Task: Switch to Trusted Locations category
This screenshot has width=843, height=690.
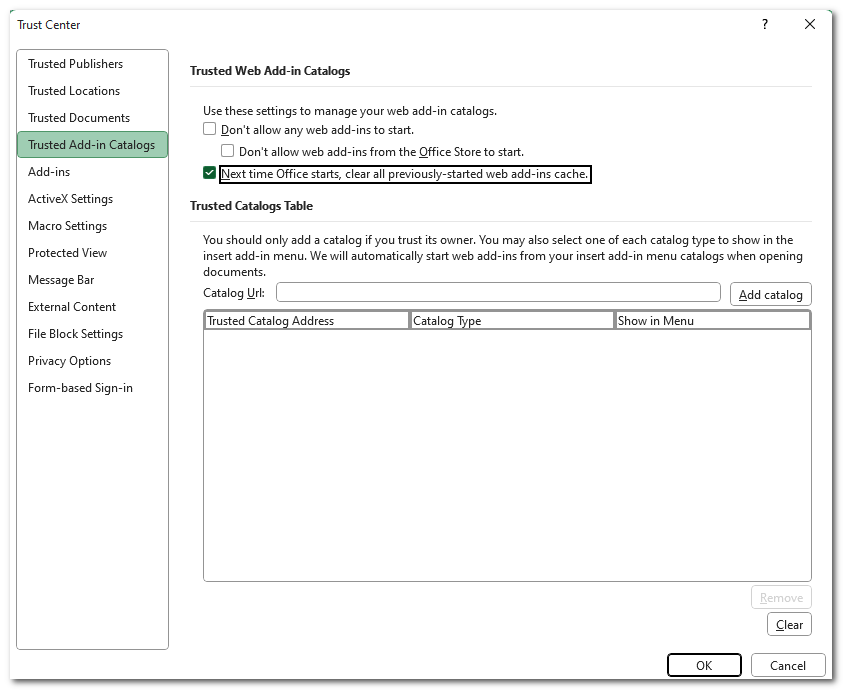Action: tap(74, 91)
